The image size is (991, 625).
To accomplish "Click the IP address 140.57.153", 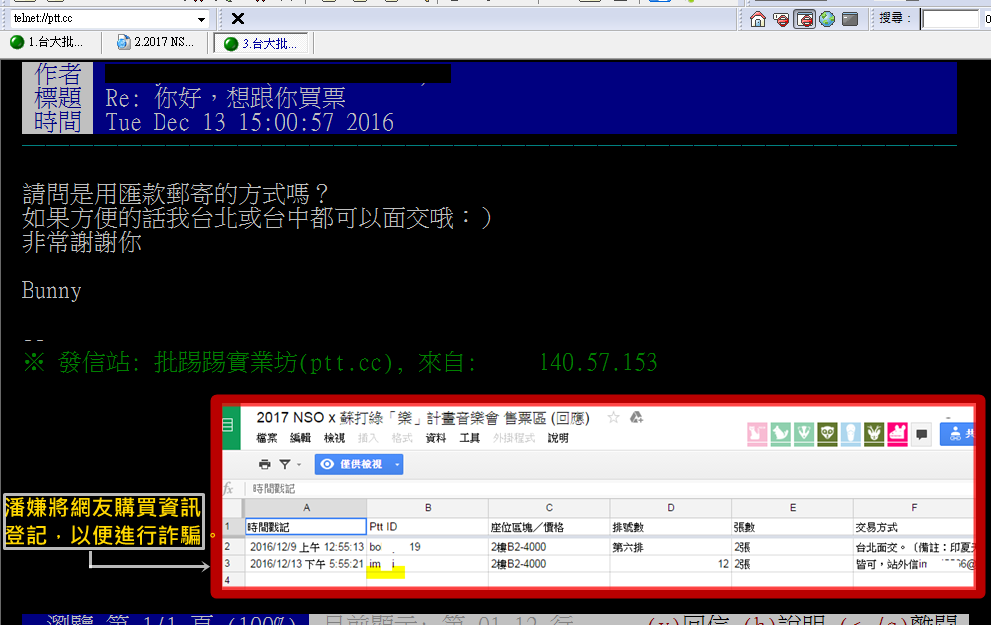I will pos(598,363).
